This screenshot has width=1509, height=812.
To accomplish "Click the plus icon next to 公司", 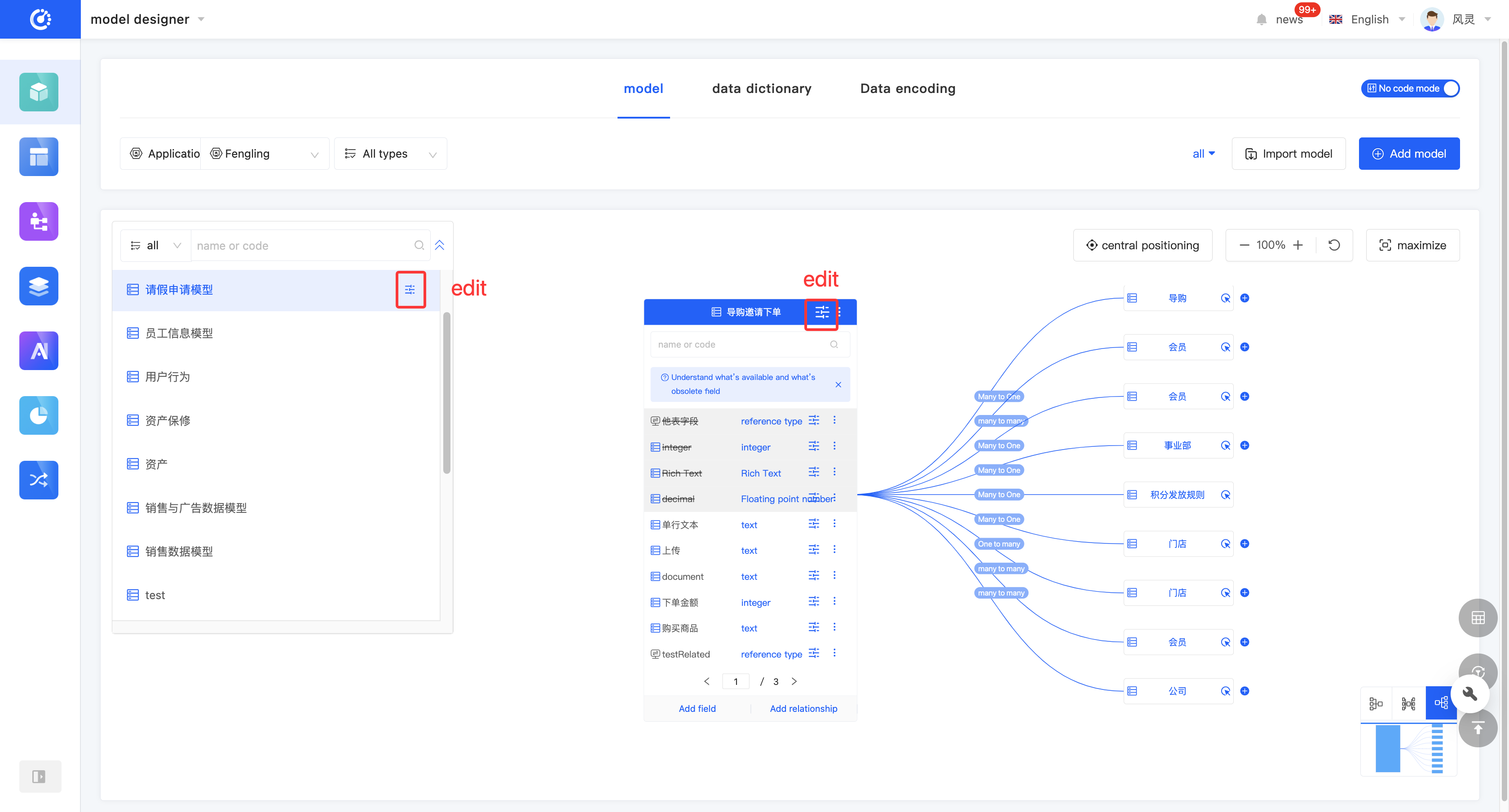I will point(1245,691).
